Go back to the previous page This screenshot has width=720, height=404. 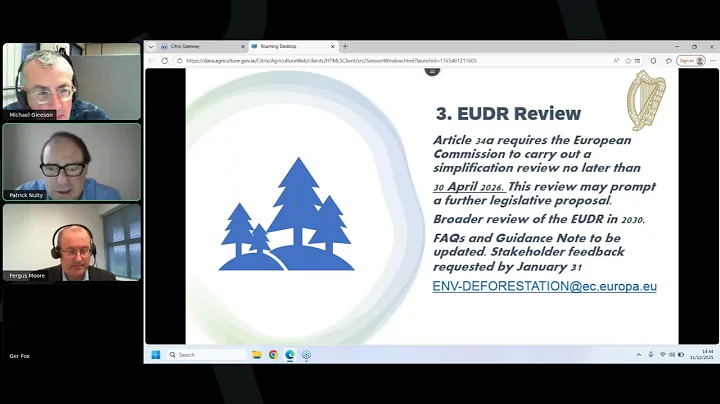coord(151,61)
